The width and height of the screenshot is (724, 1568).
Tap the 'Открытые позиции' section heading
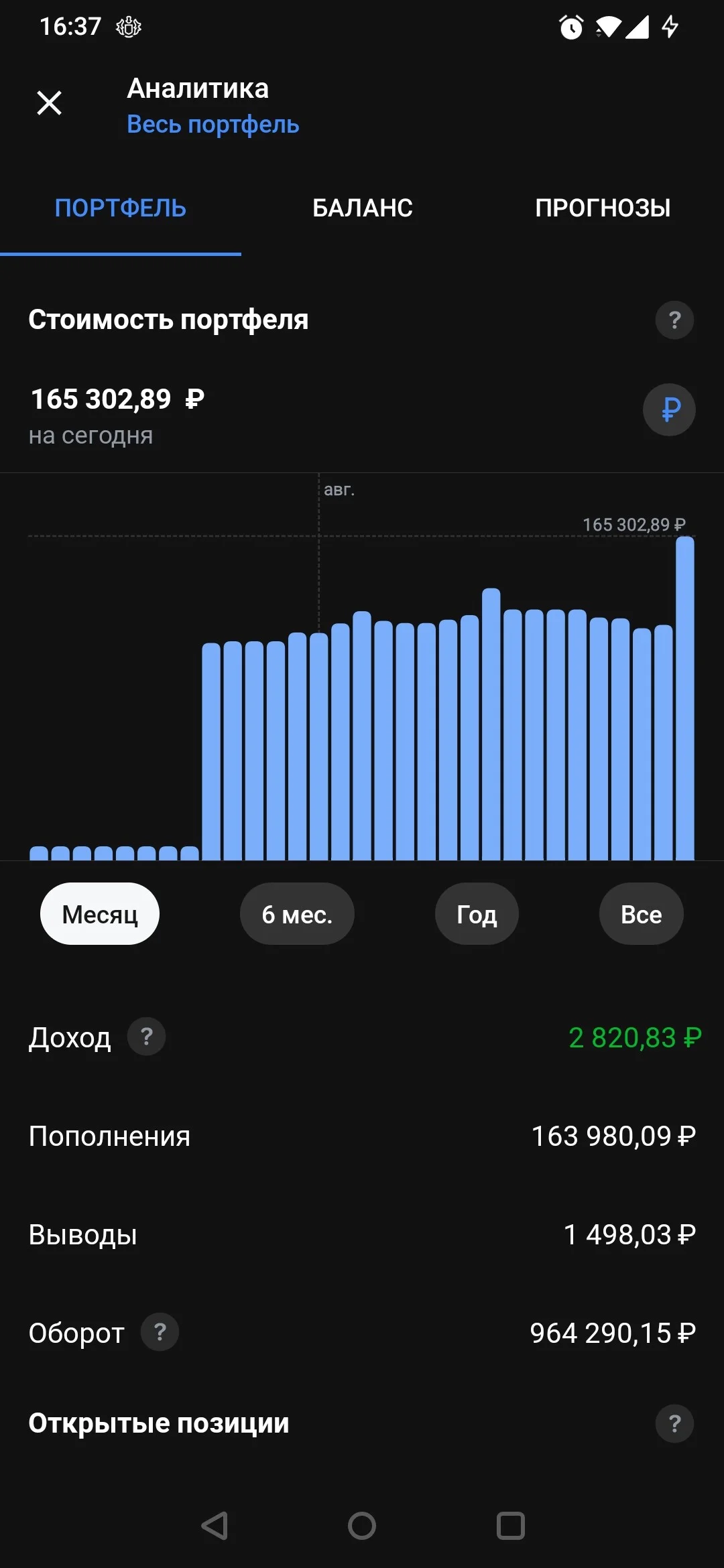click(159, 1423)
